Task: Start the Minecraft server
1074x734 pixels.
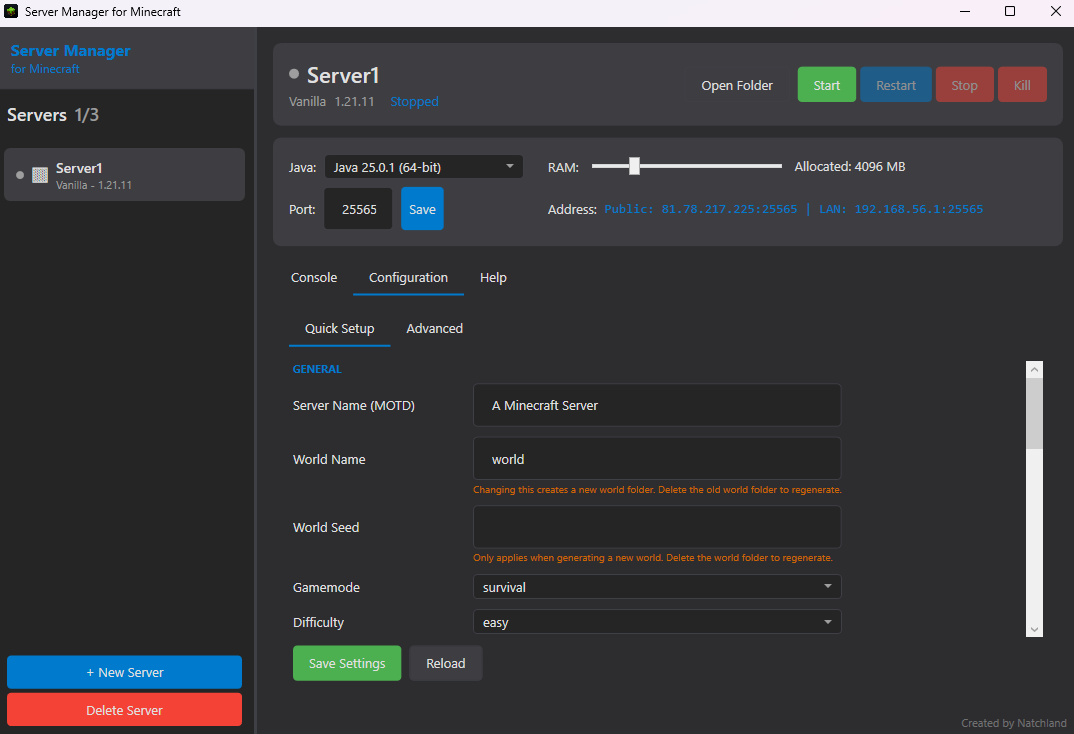Action: (x=826, y=85)
